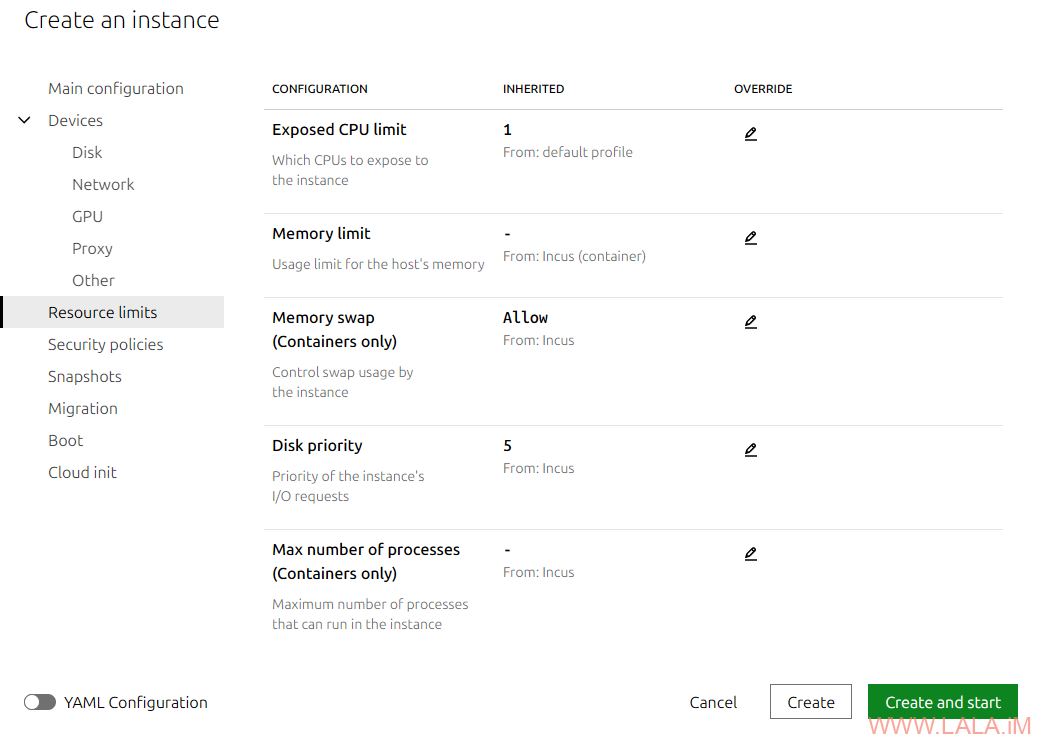Edit the Disk priority override
Image resolution: width=1042 pixels, height=743 pixels.
coord(750,450)
